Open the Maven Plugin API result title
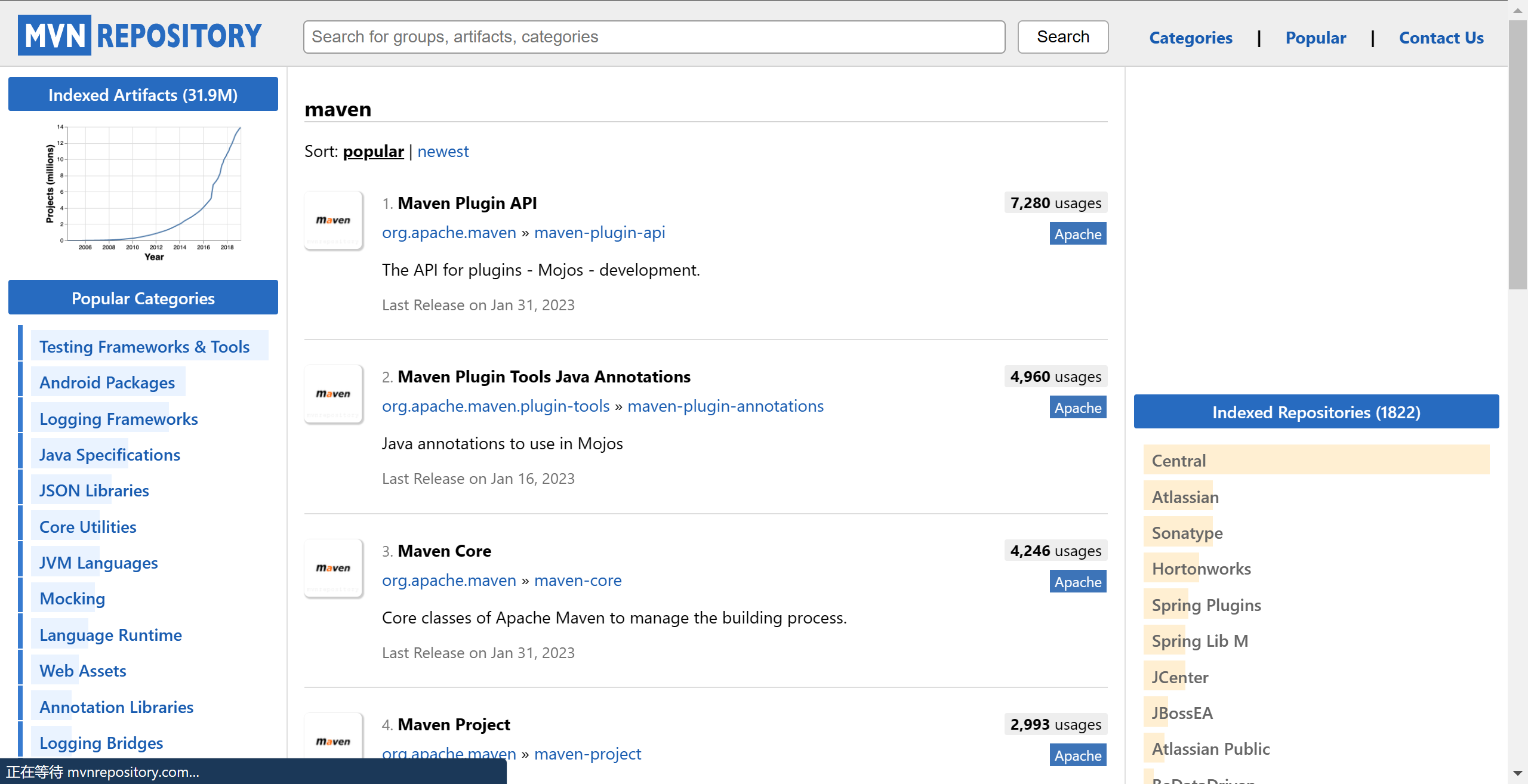The width and height of the screenshot is (1528, 784). pos(467,203)
